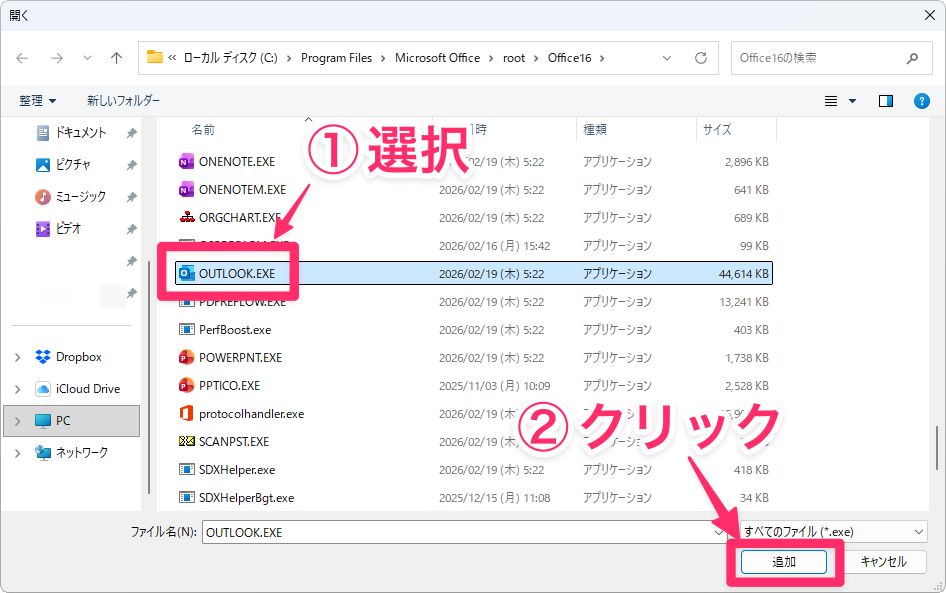Click the 追加 button
This screenshot has width=946, height=593.
pos(784,562)
